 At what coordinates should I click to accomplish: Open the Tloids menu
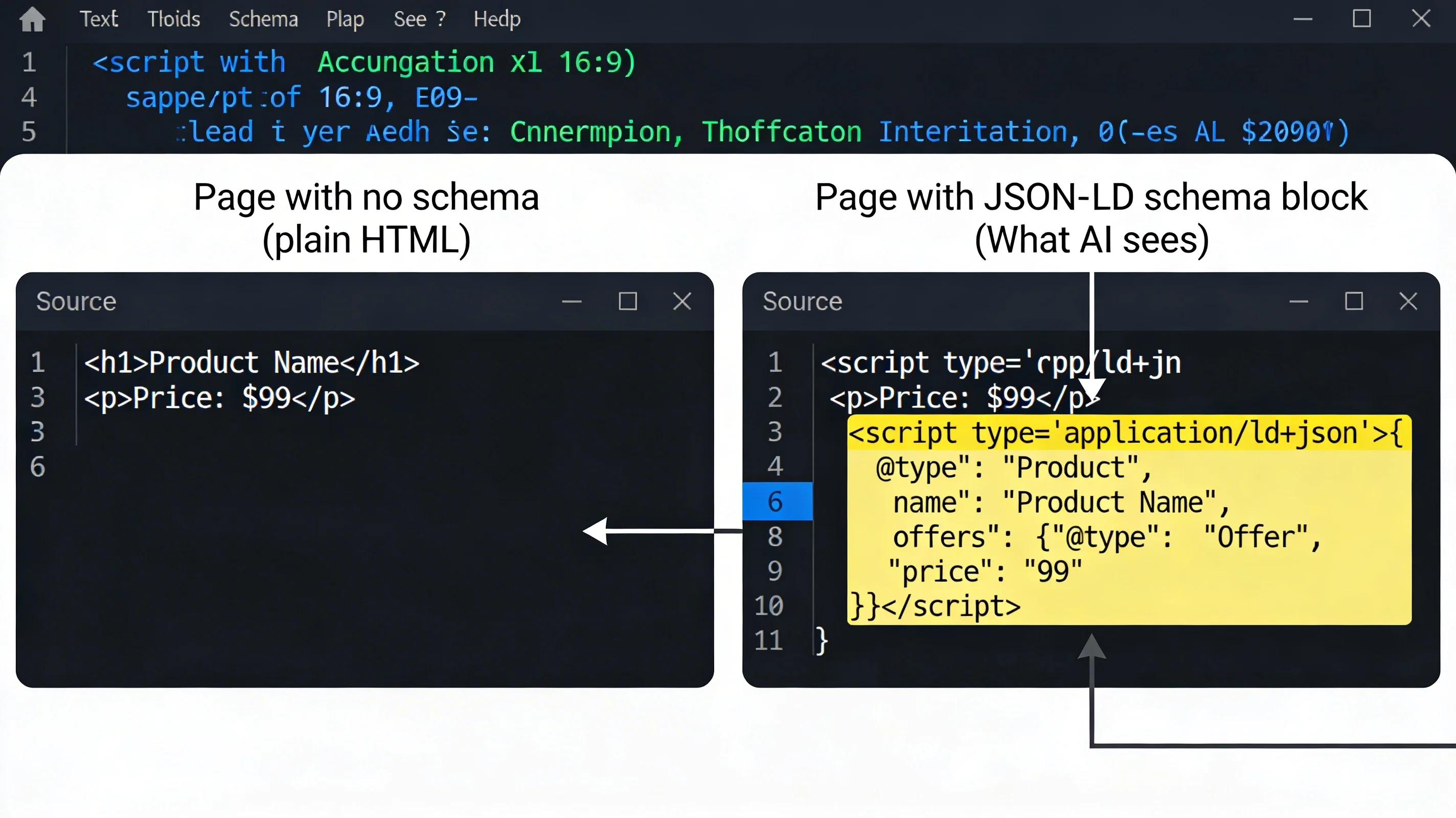(x=173, y=19)
